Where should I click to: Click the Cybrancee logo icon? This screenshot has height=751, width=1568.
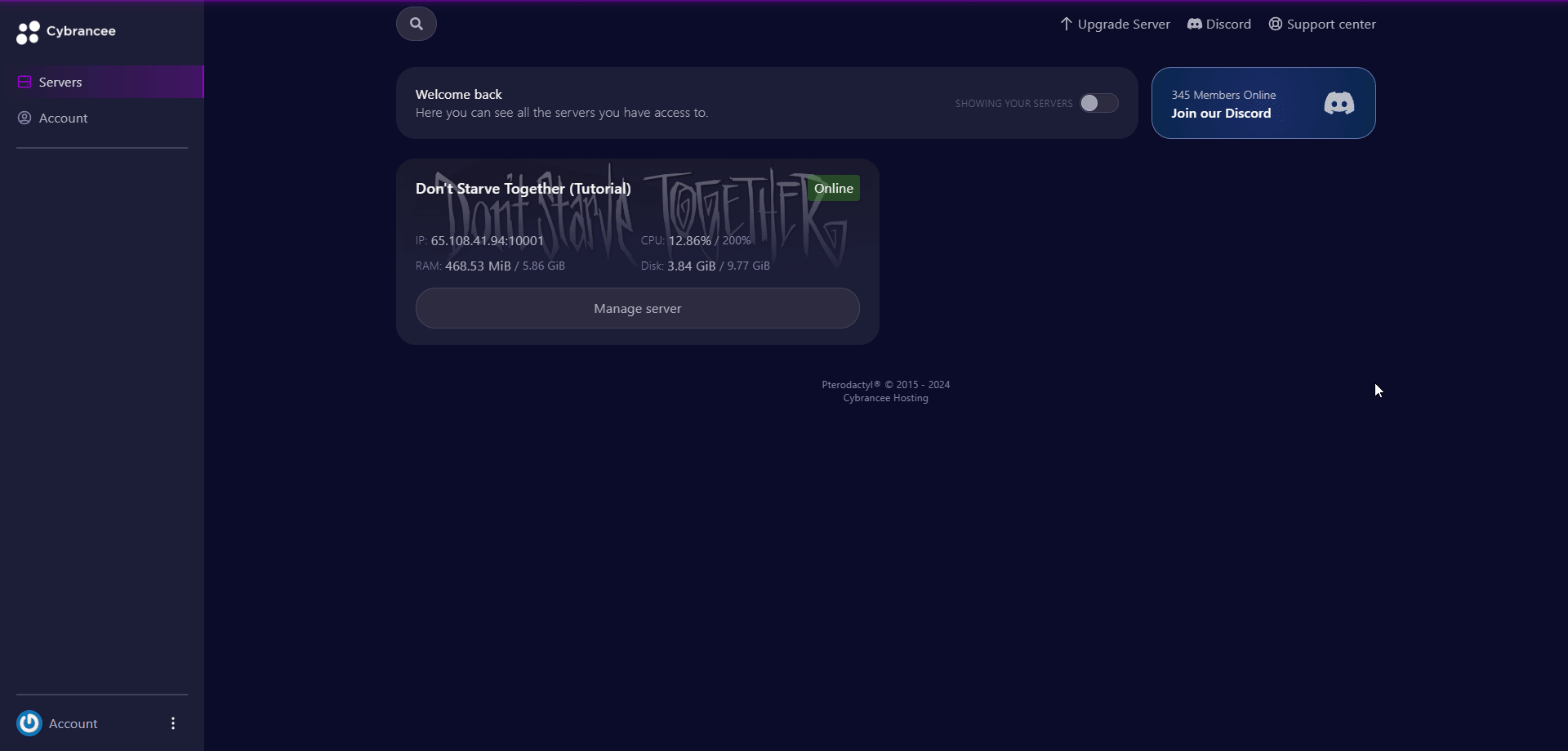click(x=28, y=32)
